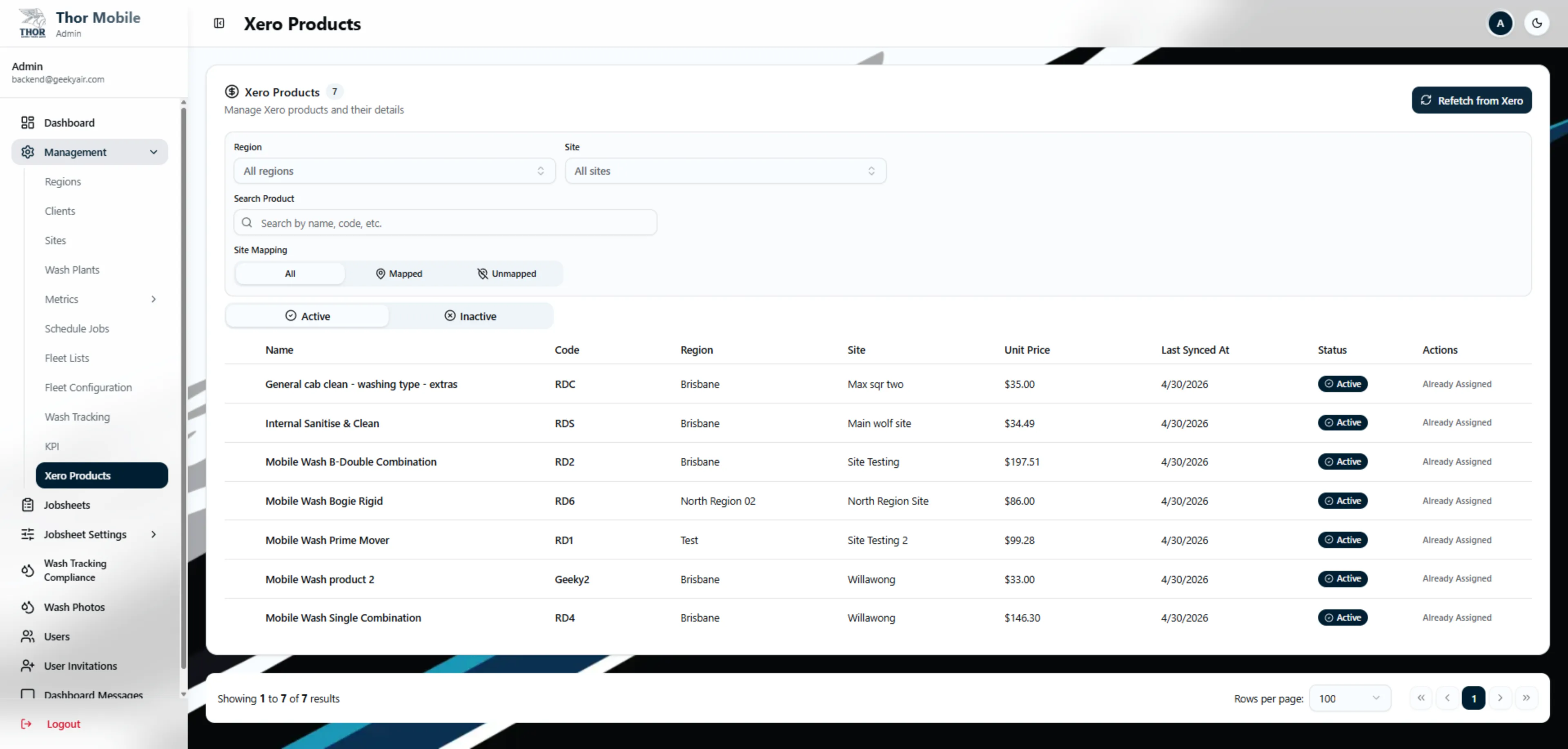Screen dimensions: 1568x749
Task: Click the Refetch from Xero button
Action: click(x=1471, y=100)
